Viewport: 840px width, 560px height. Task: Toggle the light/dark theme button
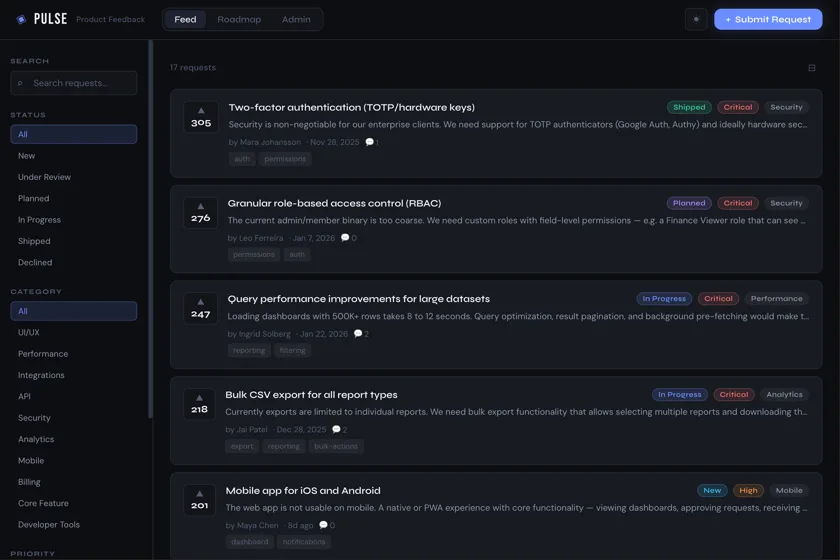click(696, 19)
